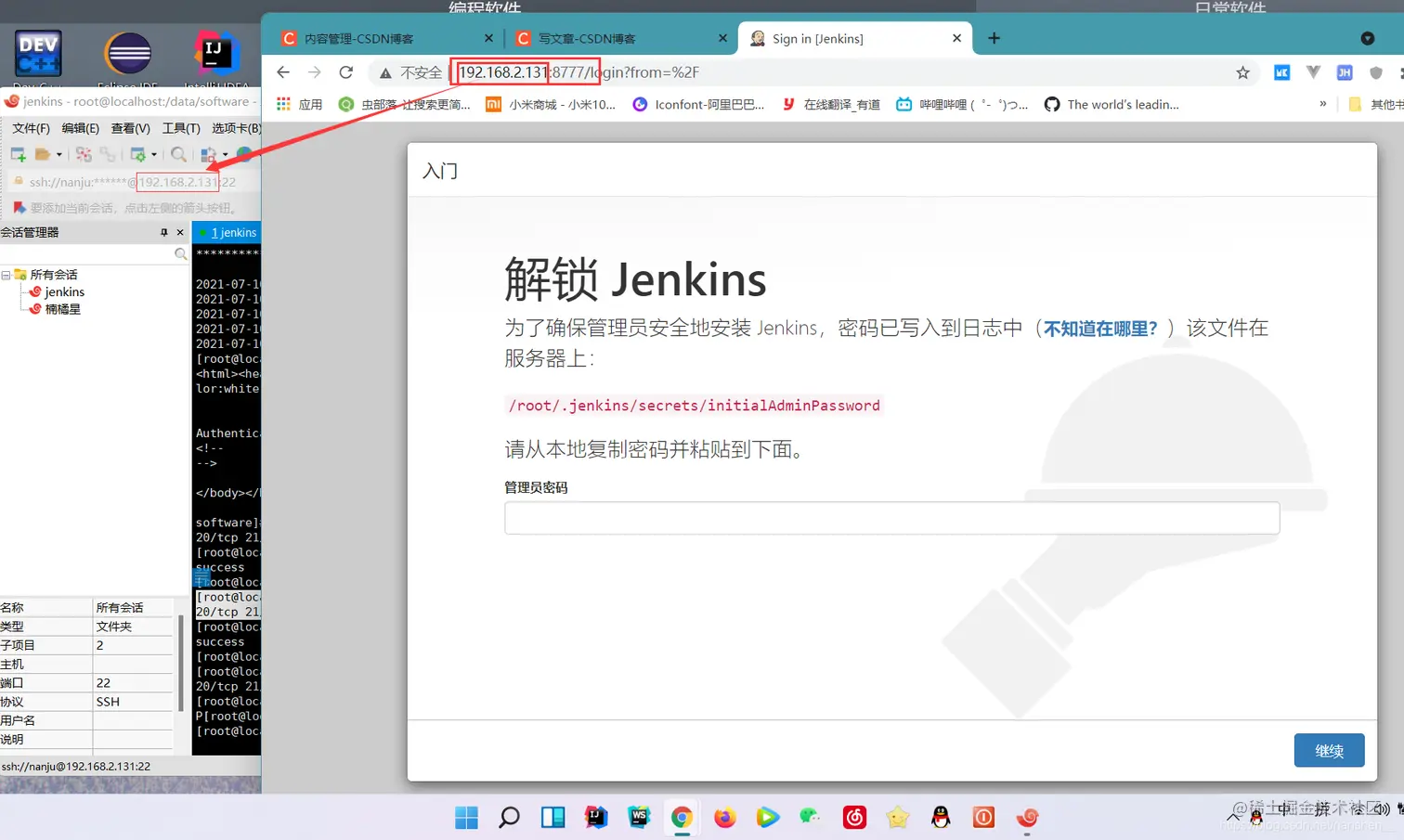This screenshot has width=1404, height=840.
Task: Open the dropdown beside the session settings icon
Action: pyautogui.click(x=153, y=154)
